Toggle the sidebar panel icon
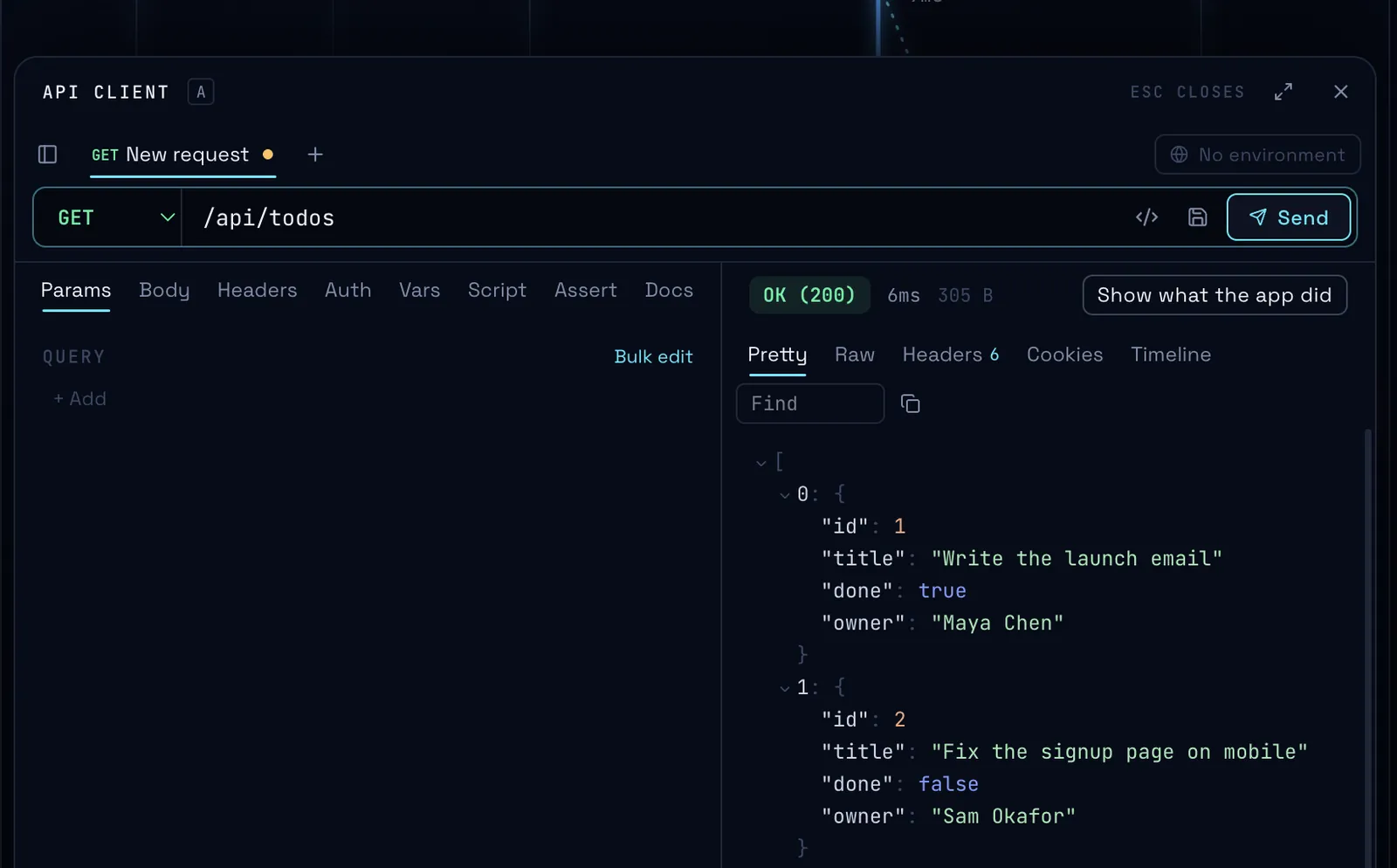Screen dimensions: 1397x868 coord(48,155)
